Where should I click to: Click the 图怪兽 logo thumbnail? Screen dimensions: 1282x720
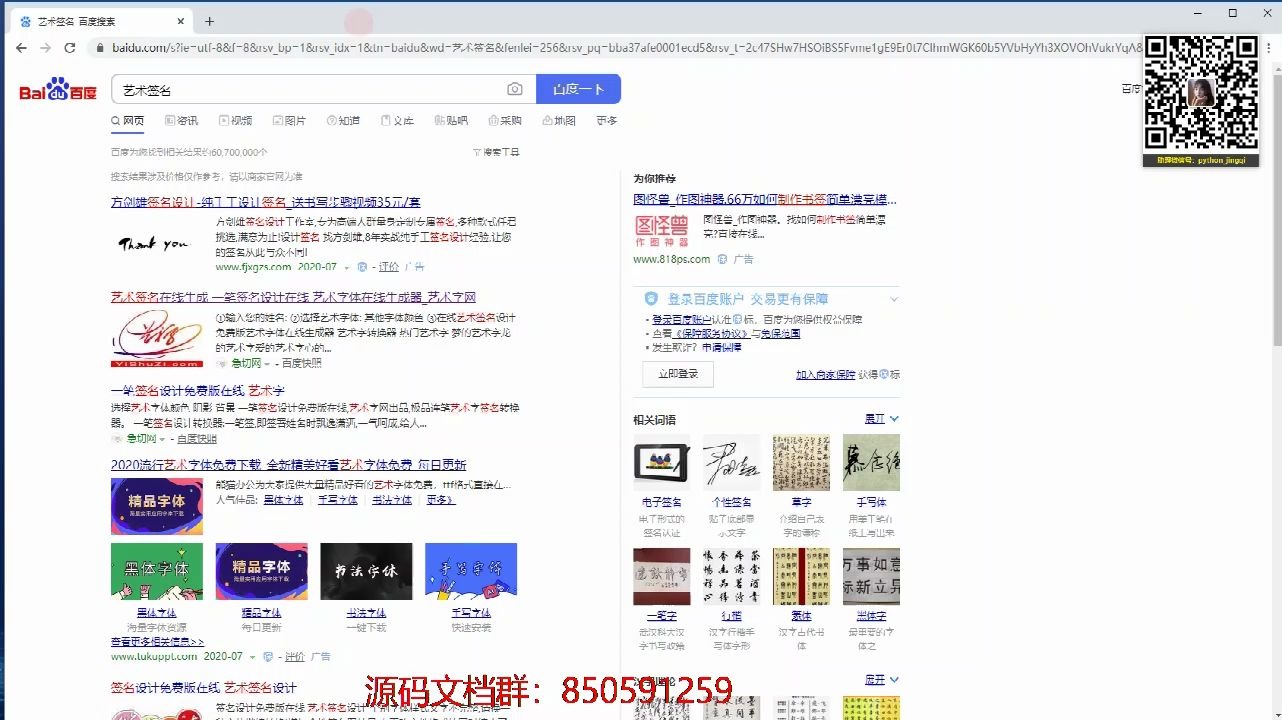coord(662,232)
